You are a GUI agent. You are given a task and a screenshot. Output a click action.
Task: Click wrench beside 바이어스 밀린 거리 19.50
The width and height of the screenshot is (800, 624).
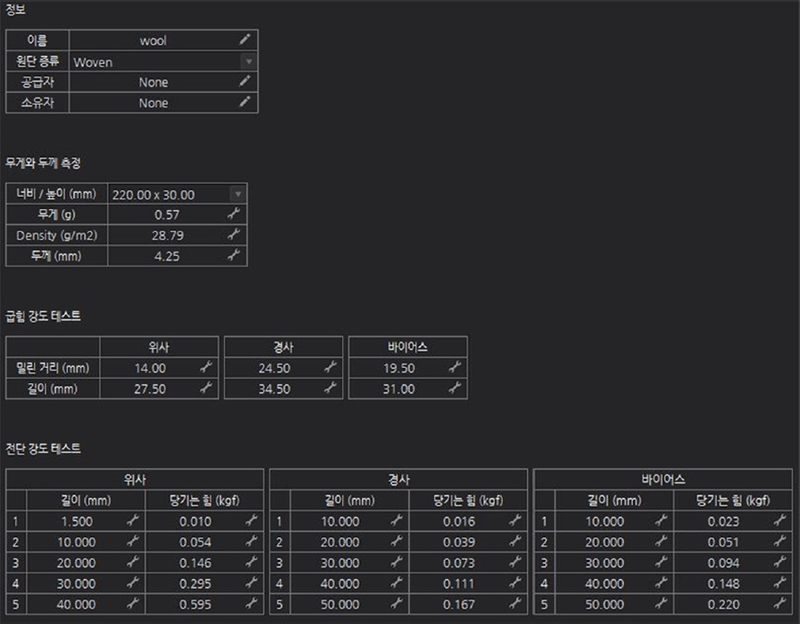[454, 368]
